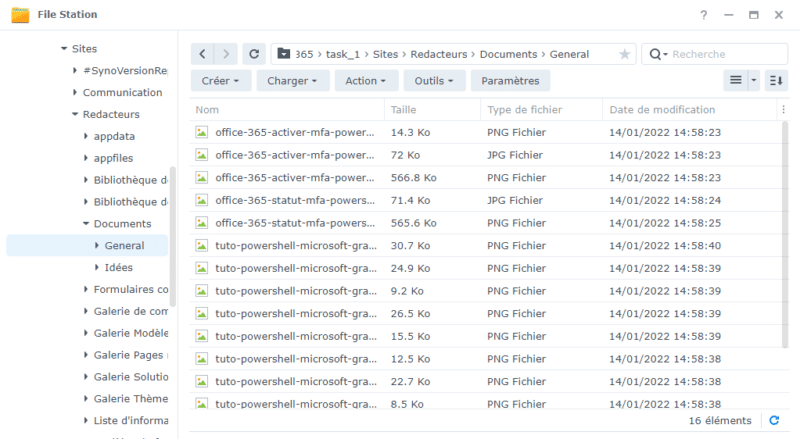Bookmark this folder with the star icon
Image resolution: width=800 pixels, height=439 pixels.
[x=625, y=54]
